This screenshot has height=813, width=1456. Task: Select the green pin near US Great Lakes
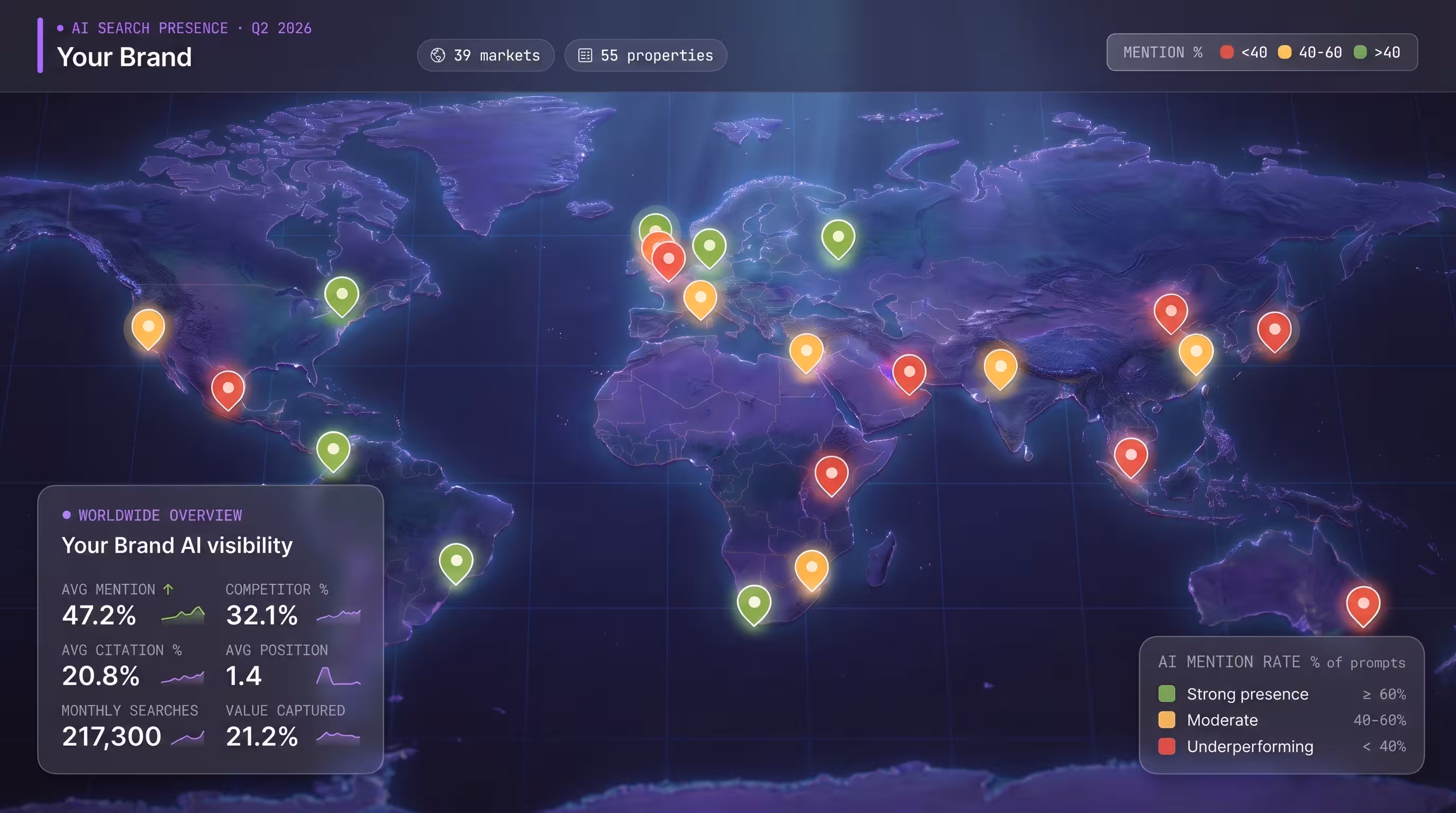pyautogui.click(x=341, y=296)
